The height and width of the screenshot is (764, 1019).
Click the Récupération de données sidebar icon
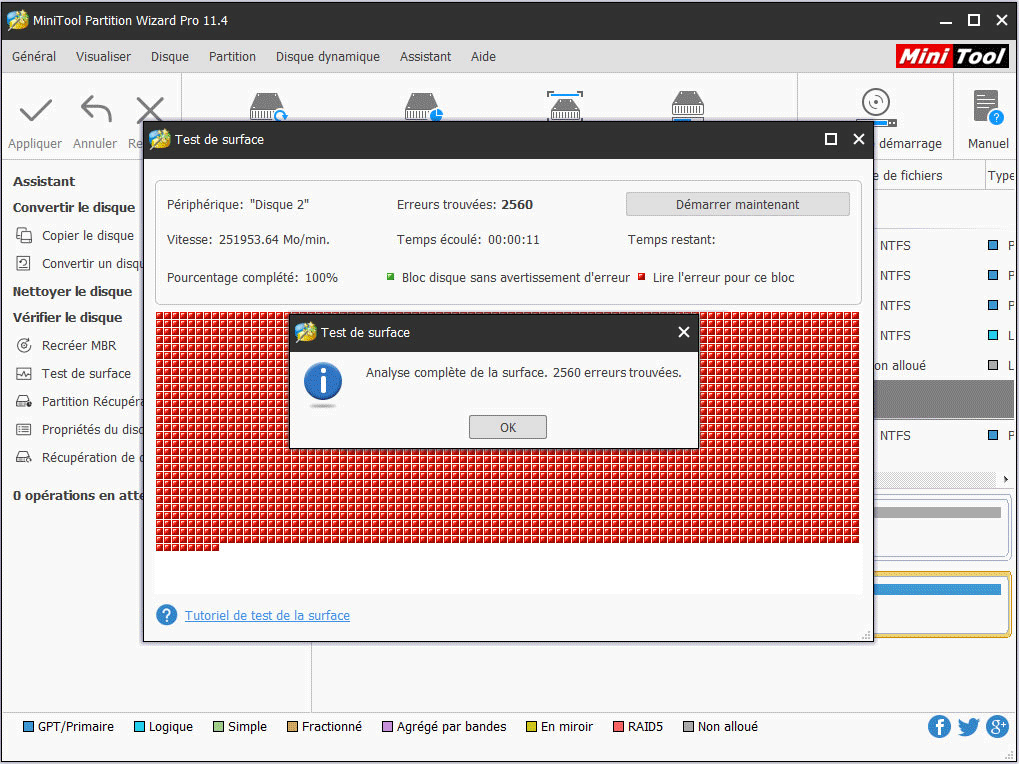[24, 457]
